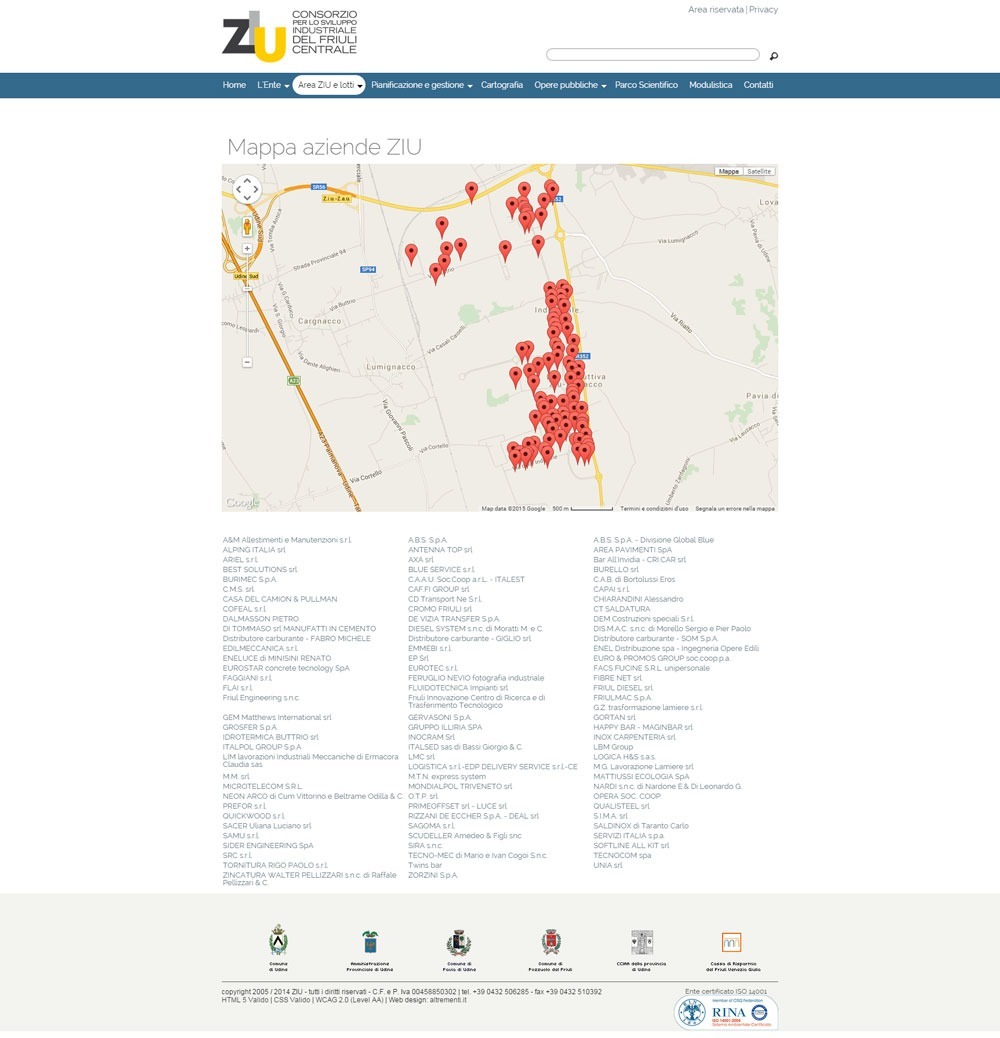This screenshot has width=1000, height=1038.
Task: Open the Twins bar company link
Action: 425,865
